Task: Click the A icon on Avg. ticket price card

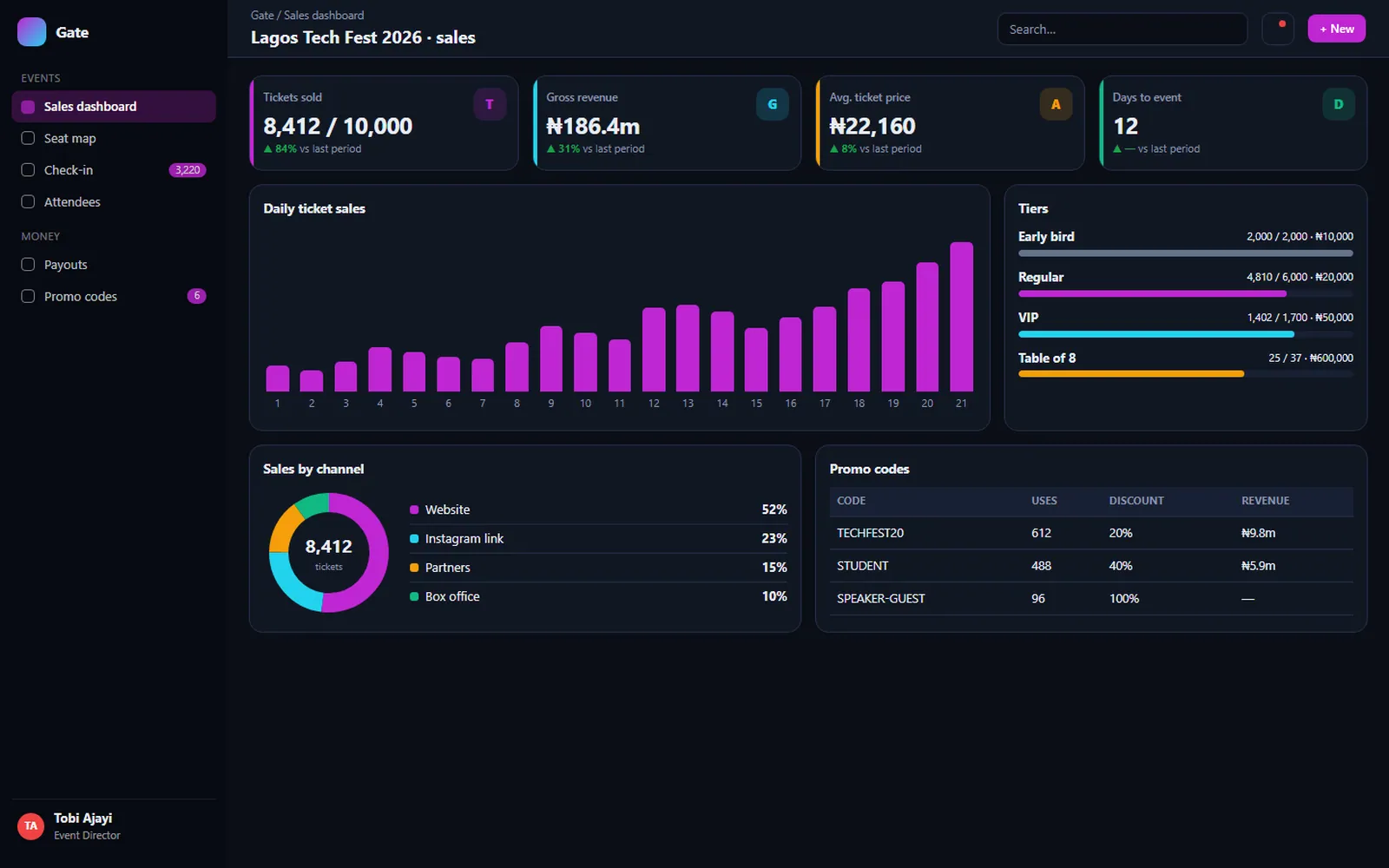Action: point(1056,104)
